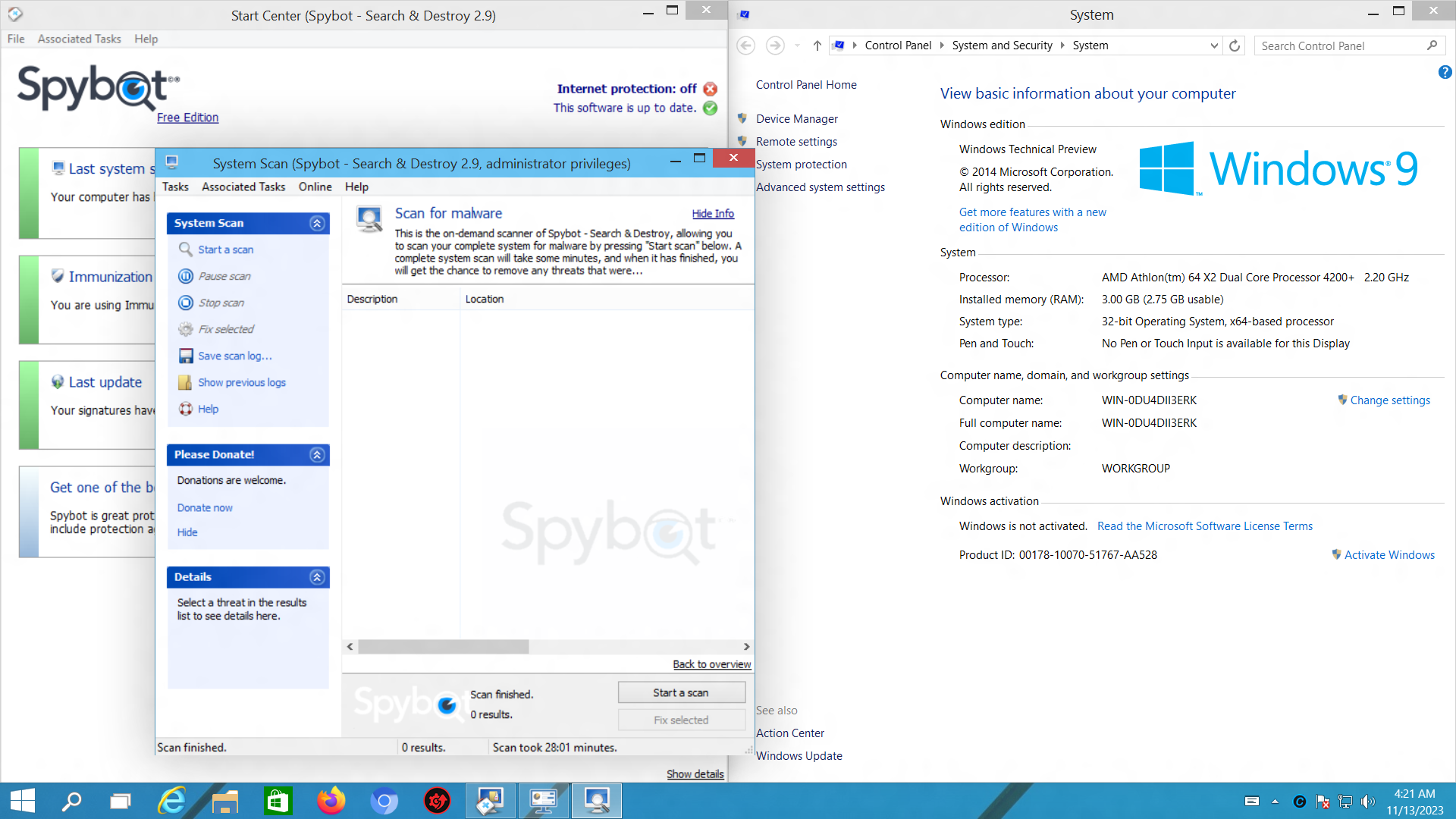Click the Activate Windows link

point(1389,554)
